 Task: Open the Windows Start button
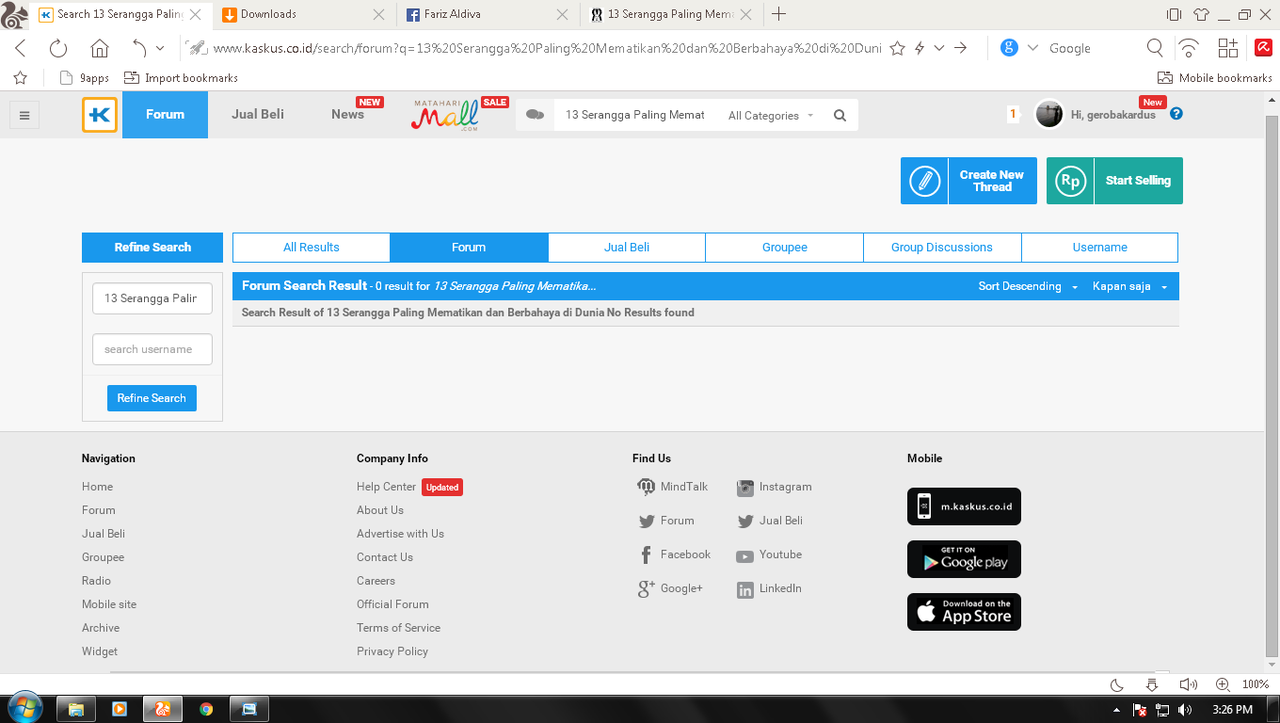[25, 708]
